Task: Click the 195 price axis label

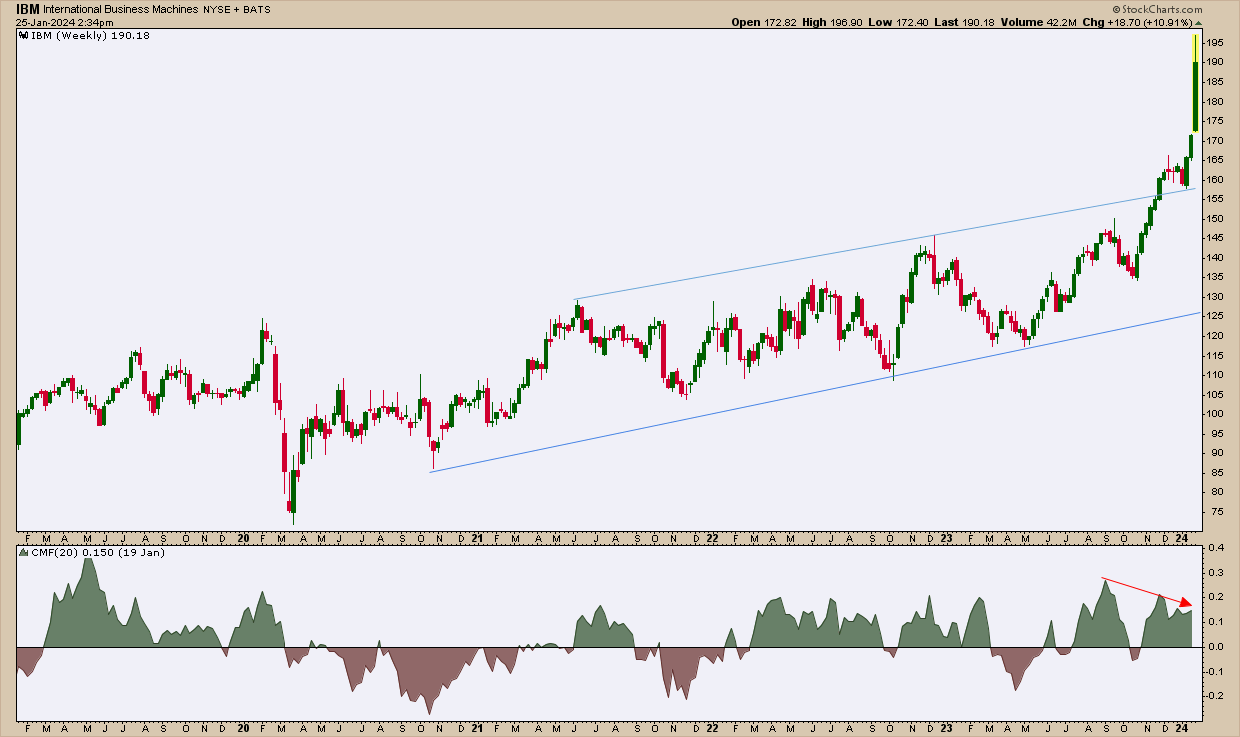Action: click(x=1214, y=43)
